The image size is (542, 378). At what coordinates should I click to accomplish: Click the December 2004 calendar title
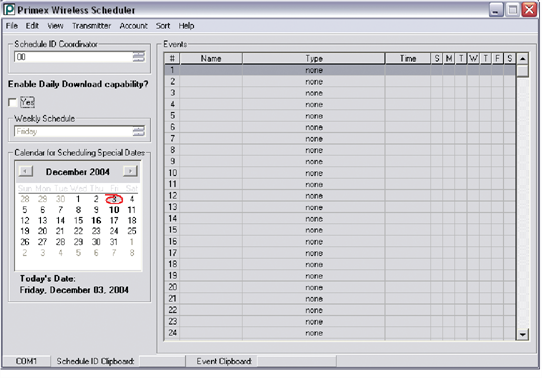(x=78, y=172)
